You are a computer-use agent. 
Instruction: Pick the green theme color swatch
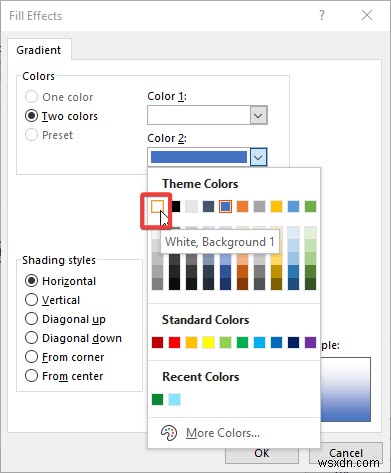[310, 206]
